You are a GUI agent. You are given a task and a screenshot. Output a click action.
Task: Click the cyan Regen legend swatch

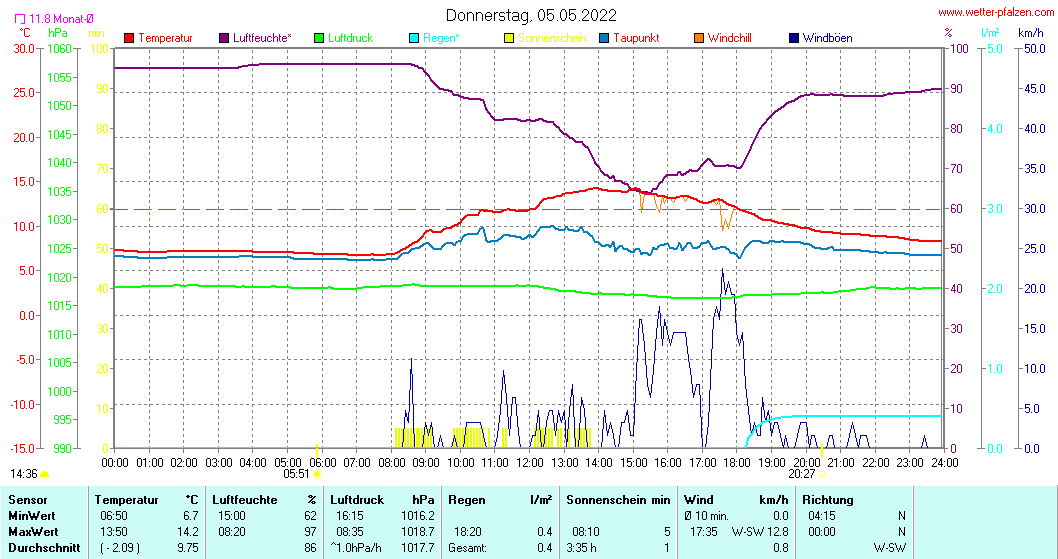[414, 38]
